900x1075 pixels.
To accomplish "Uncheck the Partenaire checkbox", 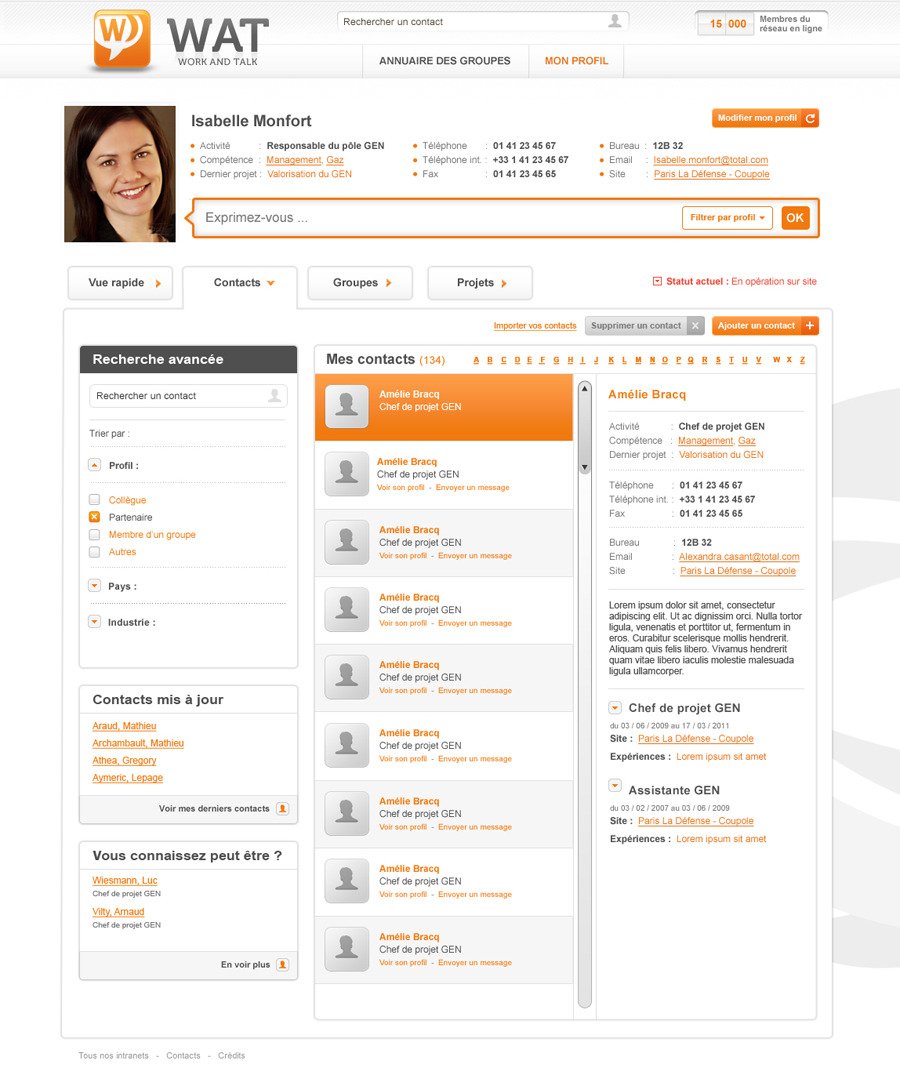I will (x=94, y=517).
